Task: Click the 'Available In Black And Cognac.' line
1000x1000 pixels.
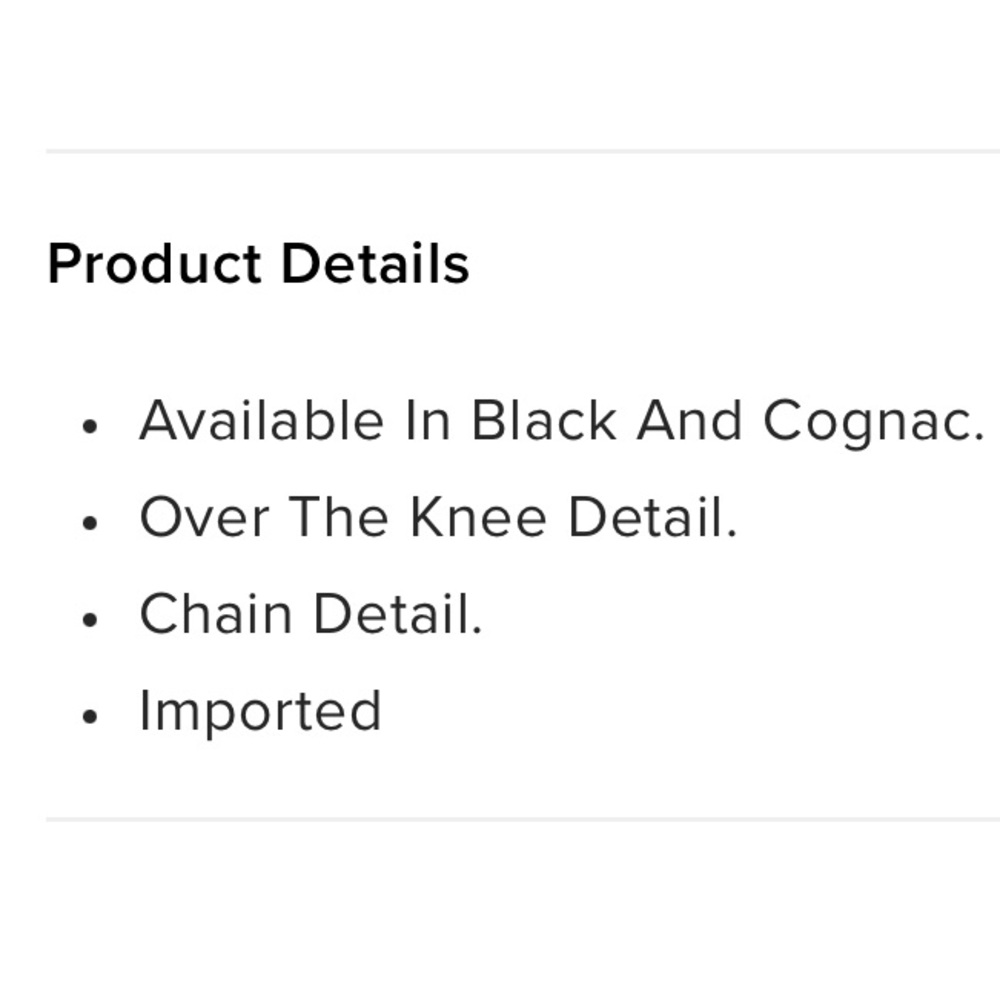Action: pyautogui.click(x=561, y=421)
